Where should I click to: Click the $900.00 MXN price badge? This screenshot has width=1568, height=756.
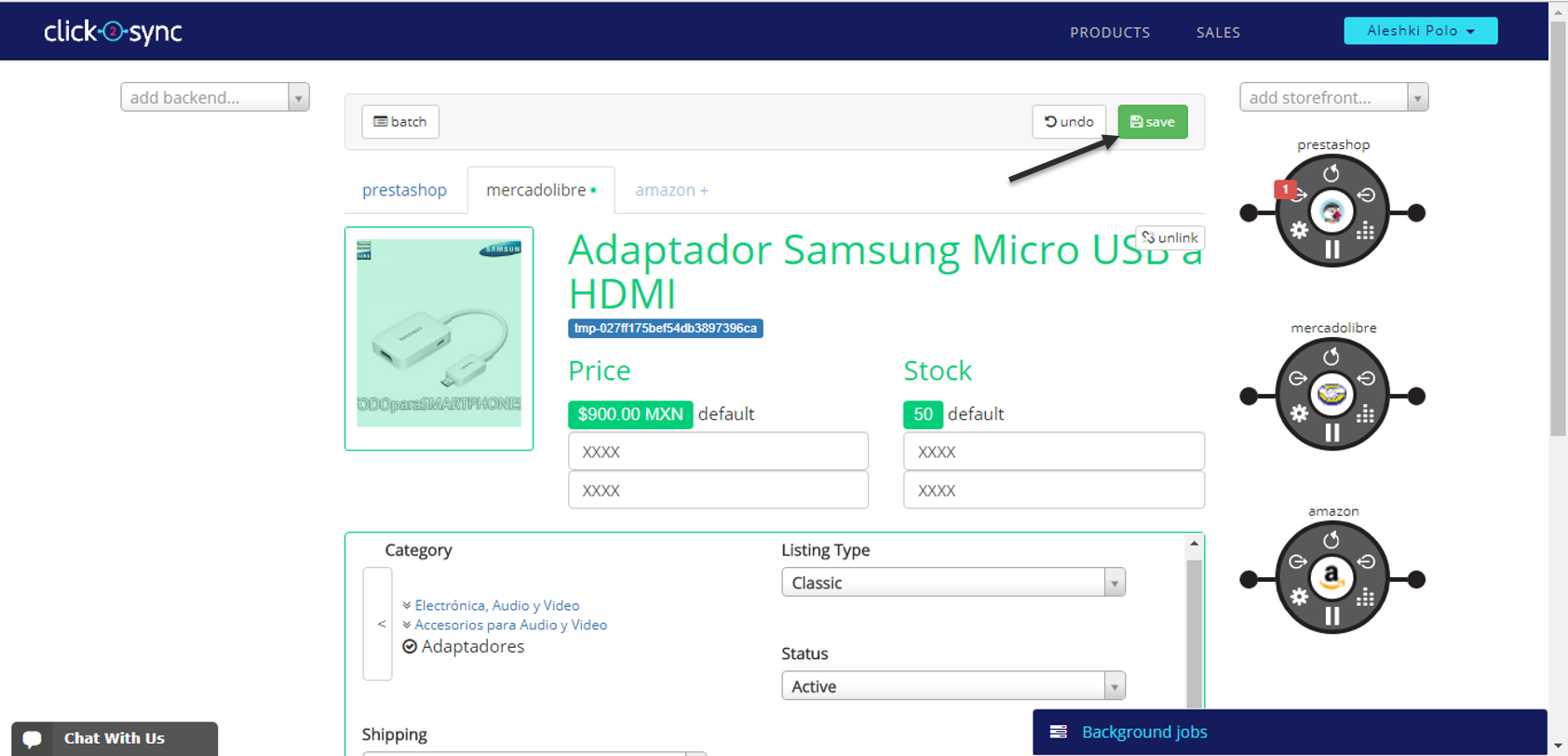tap(630, 414)
